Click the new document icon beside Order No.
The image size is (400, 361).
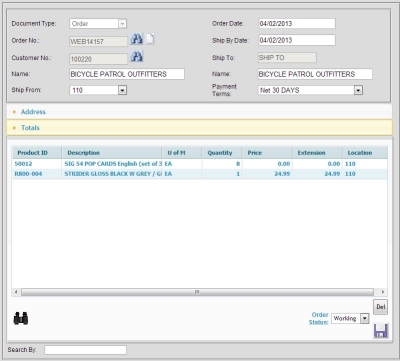[x=150, y=39]
